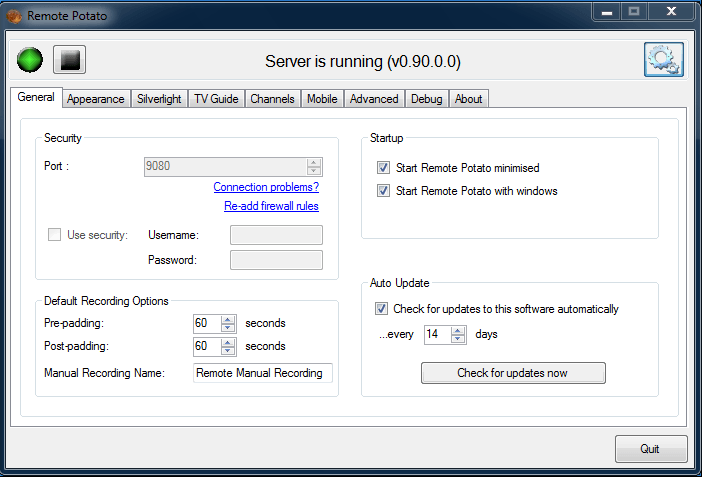Click the Re-add firewall rules link
Viewport: 702px width, 477px height.
point(271,206)
